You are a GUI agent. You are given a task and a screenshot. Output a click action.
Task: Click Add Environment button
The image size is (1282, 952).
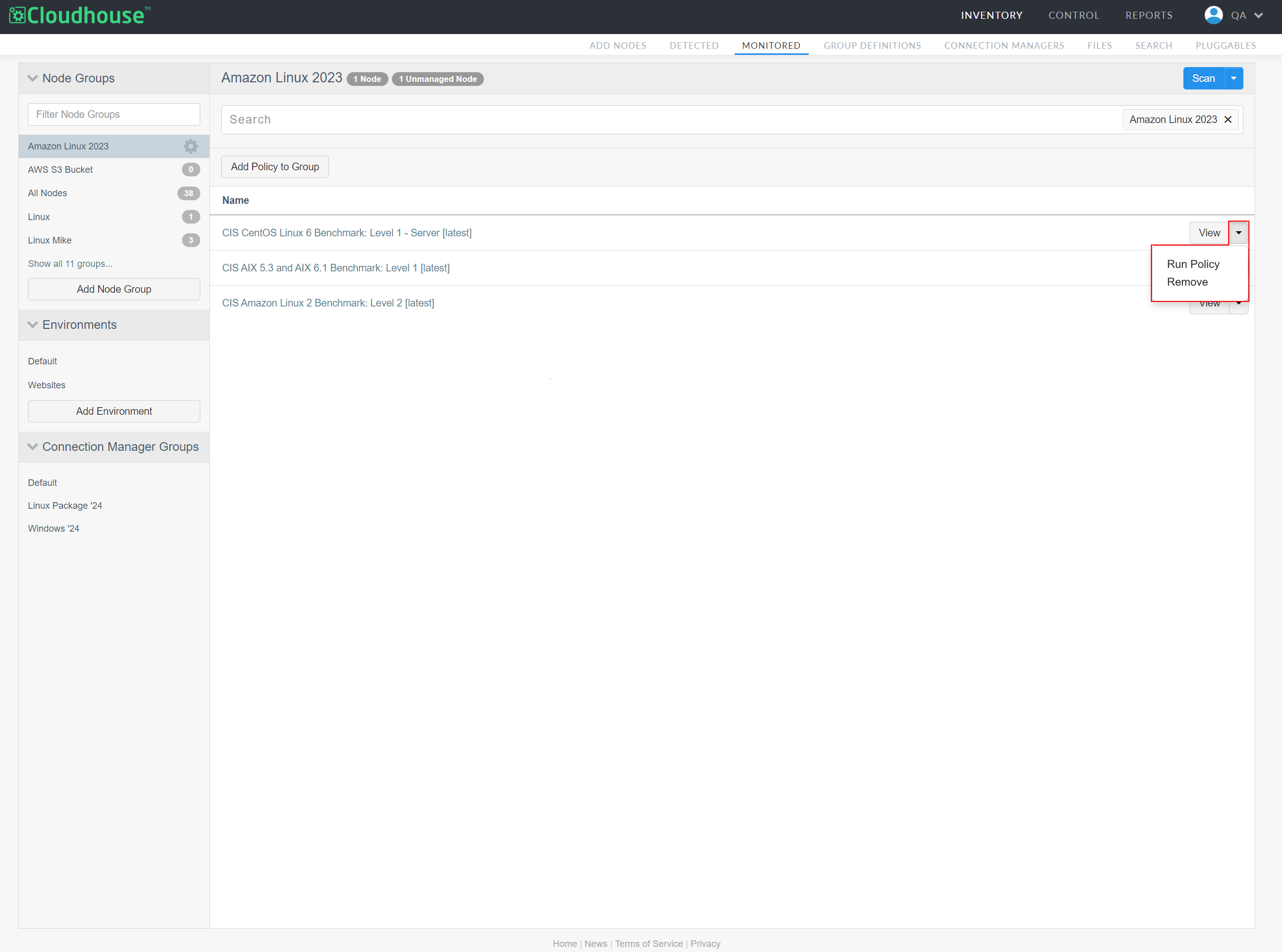click(x=114, y=412)
